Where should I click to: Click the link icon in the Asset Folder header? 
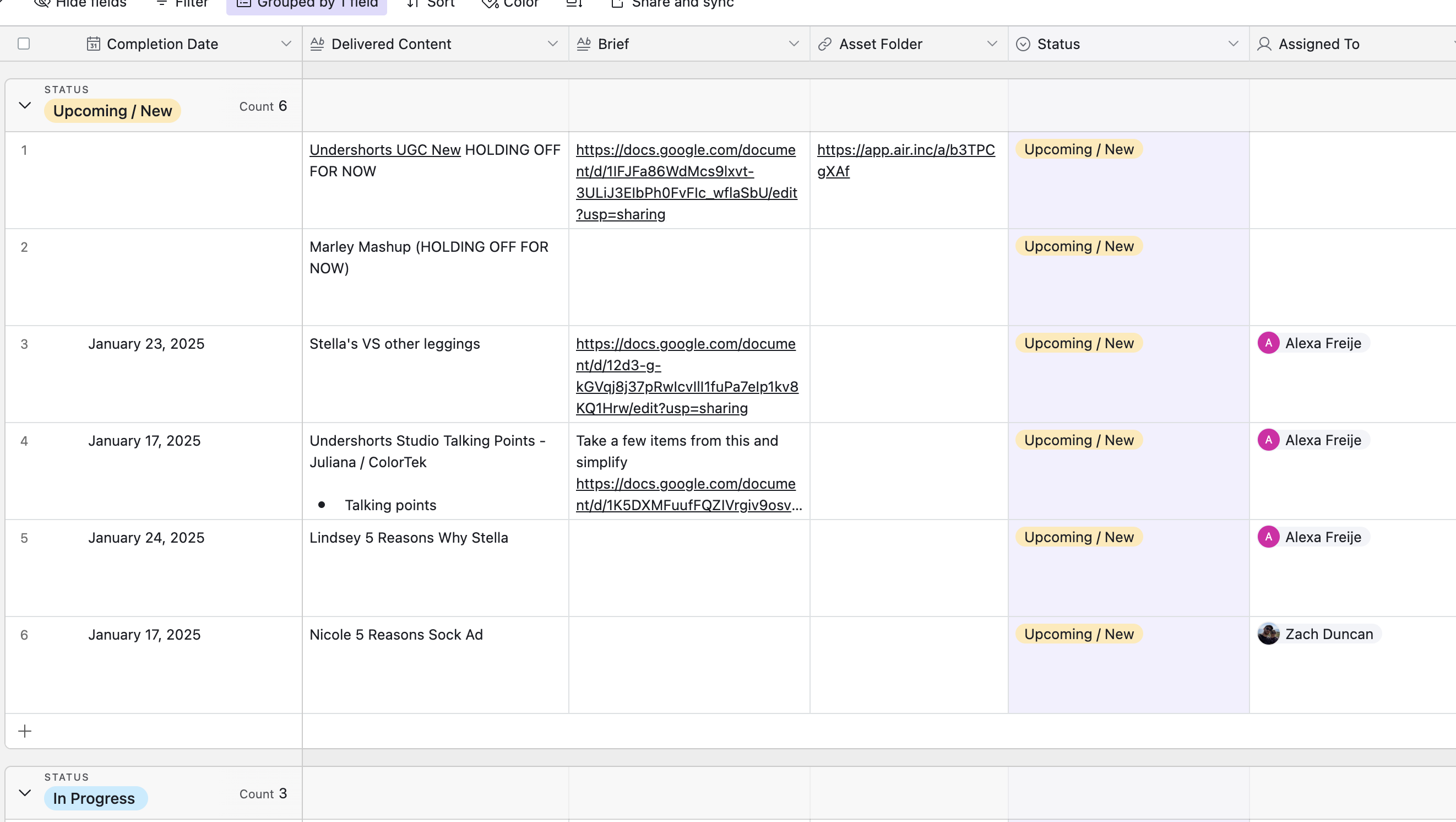pos(825,44)
